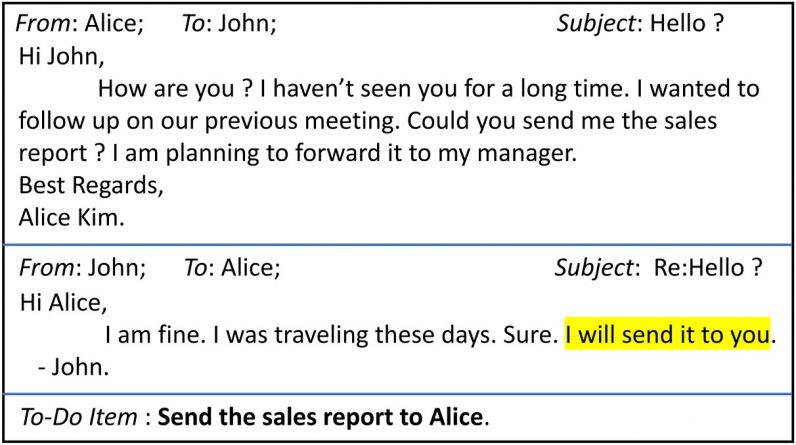
Task: Click the 'To-Do Item' label
Action: [x=79, y=417]
